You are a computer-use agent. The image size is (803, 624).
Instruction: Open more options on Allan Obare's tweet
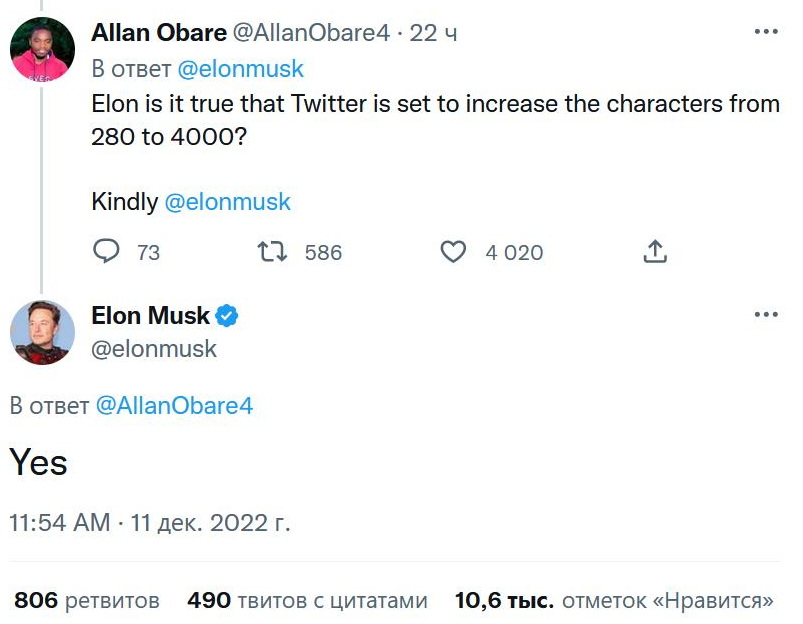(x=765, y=32)
